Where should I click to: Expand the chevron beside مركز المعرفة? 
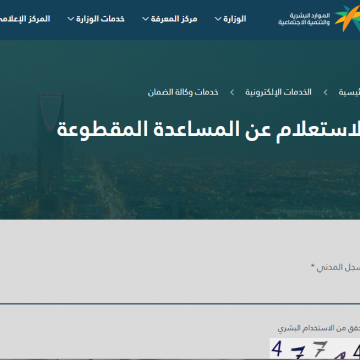pyautogui.click(x=145, y=19)
